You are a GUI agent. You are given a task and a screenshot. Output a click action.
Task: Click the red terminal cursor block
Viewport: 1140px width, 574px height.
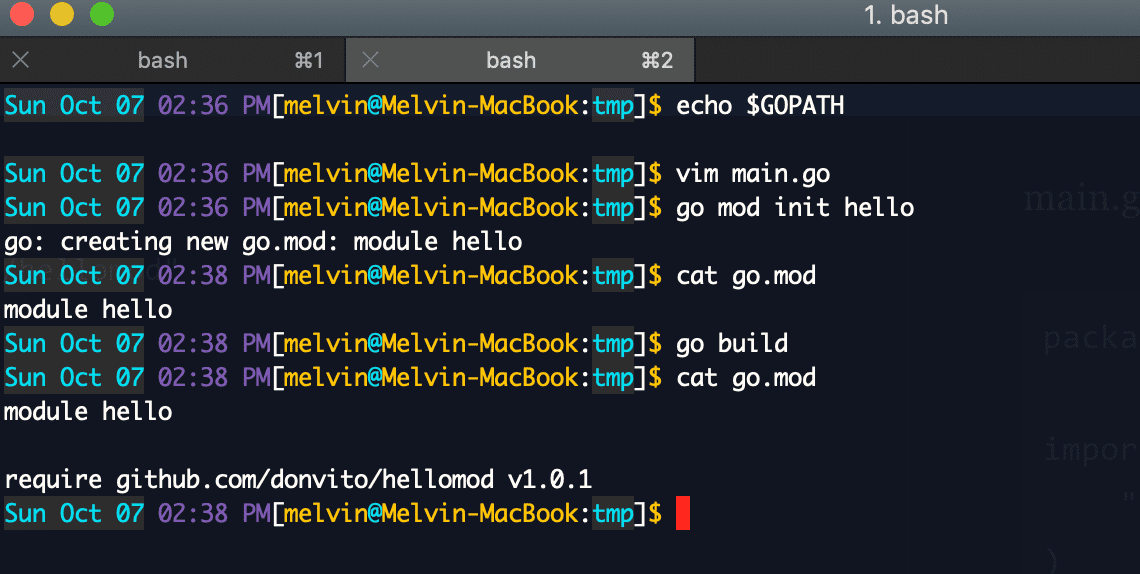[683, 514]
